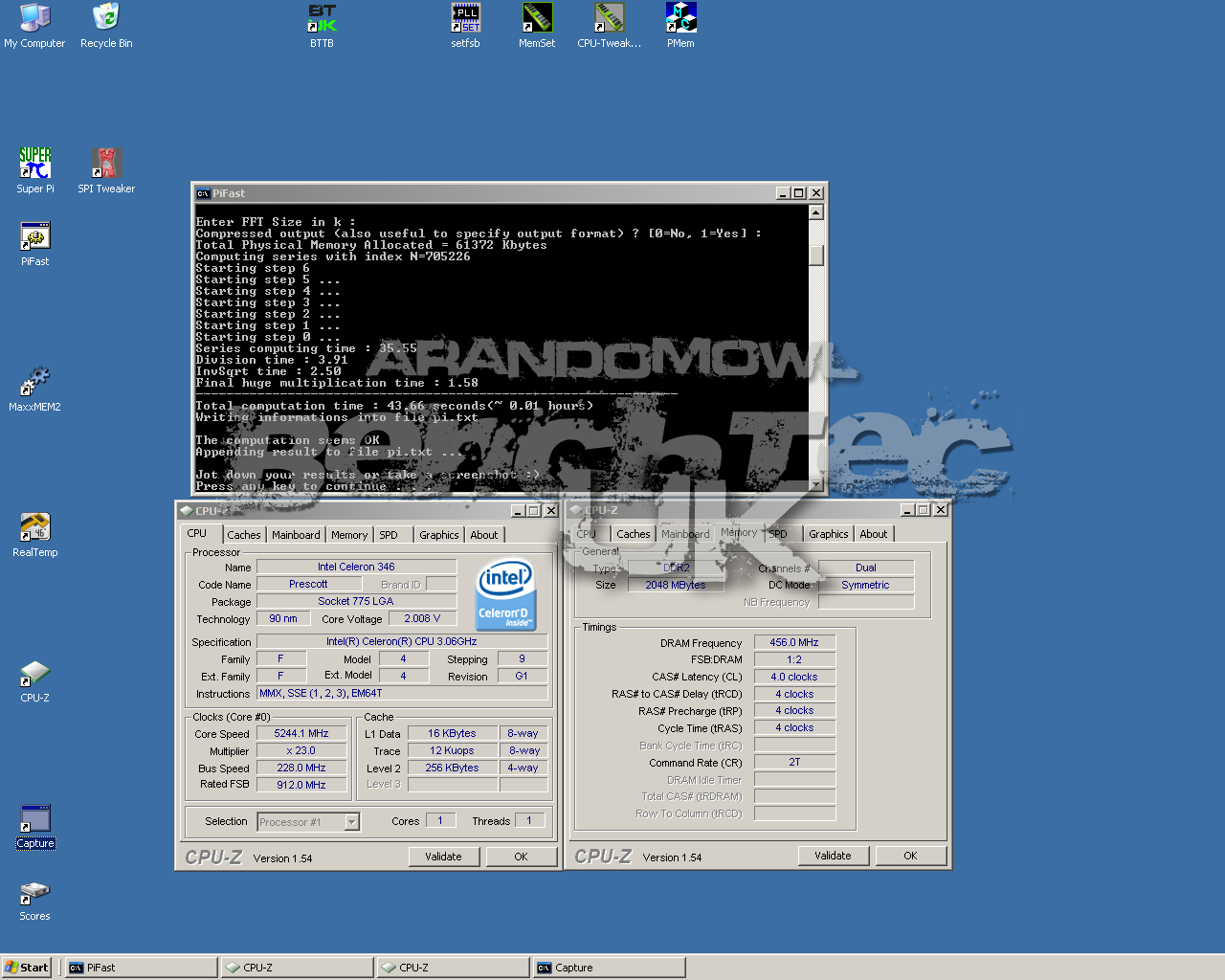Switch to PiFast in the taskbar
The height and width of the screenshot is (980, 1225).
[141, 968]
